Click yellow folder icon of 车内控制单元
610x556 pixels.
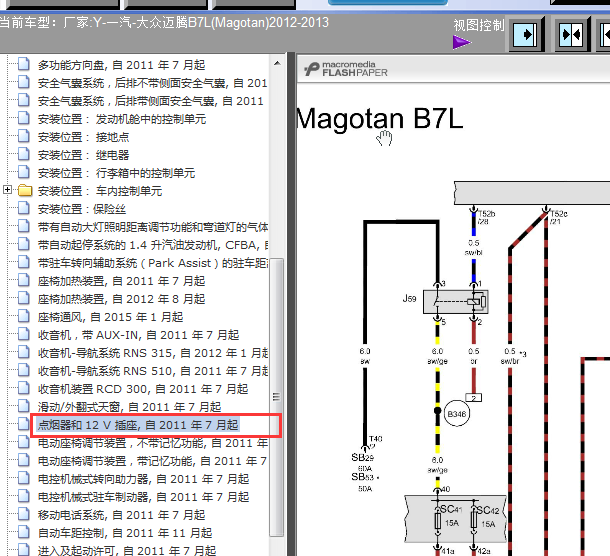25,191
